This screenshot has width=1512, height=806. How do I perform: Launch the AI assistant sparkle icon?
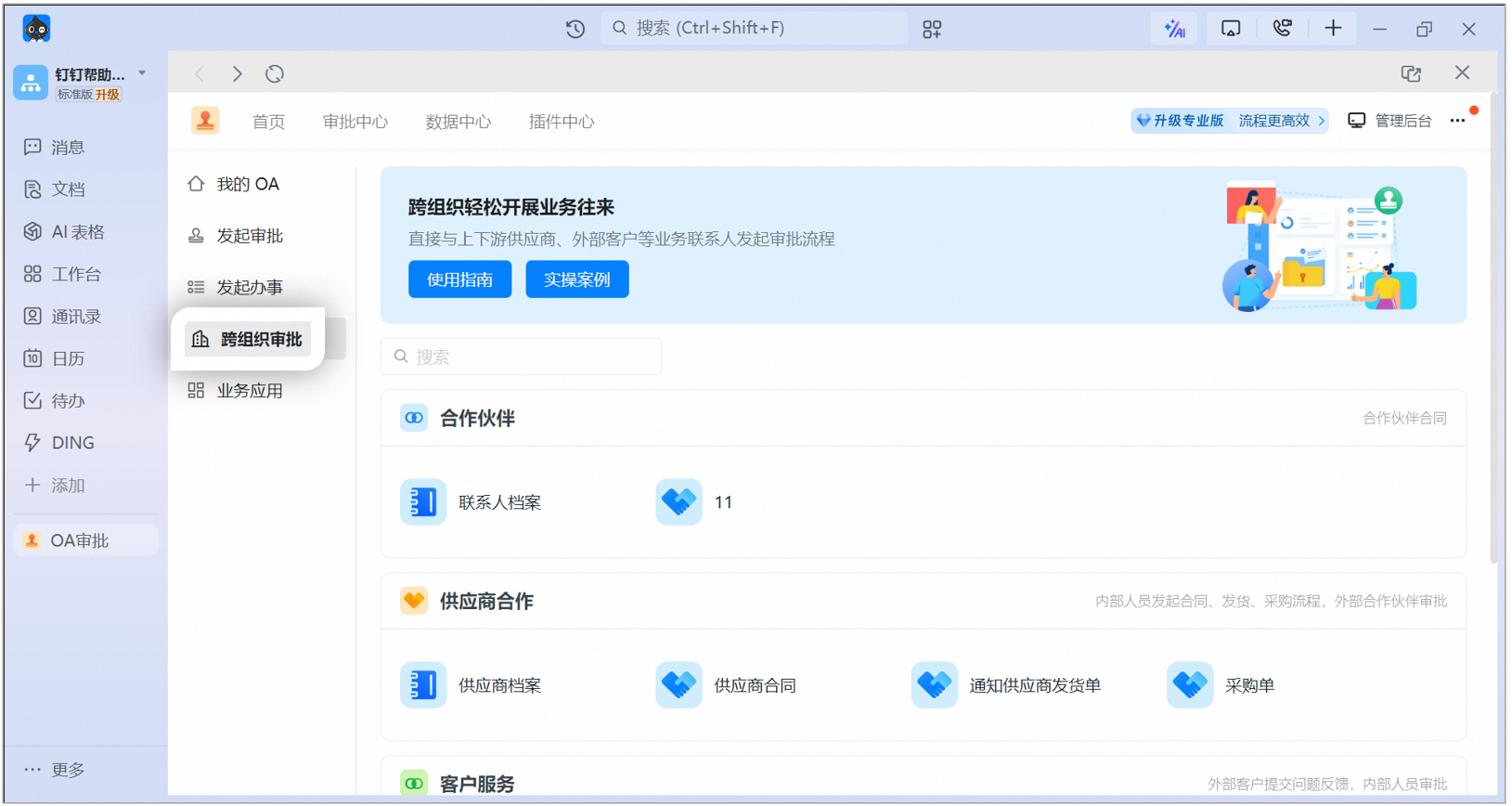coord(1175,29)
